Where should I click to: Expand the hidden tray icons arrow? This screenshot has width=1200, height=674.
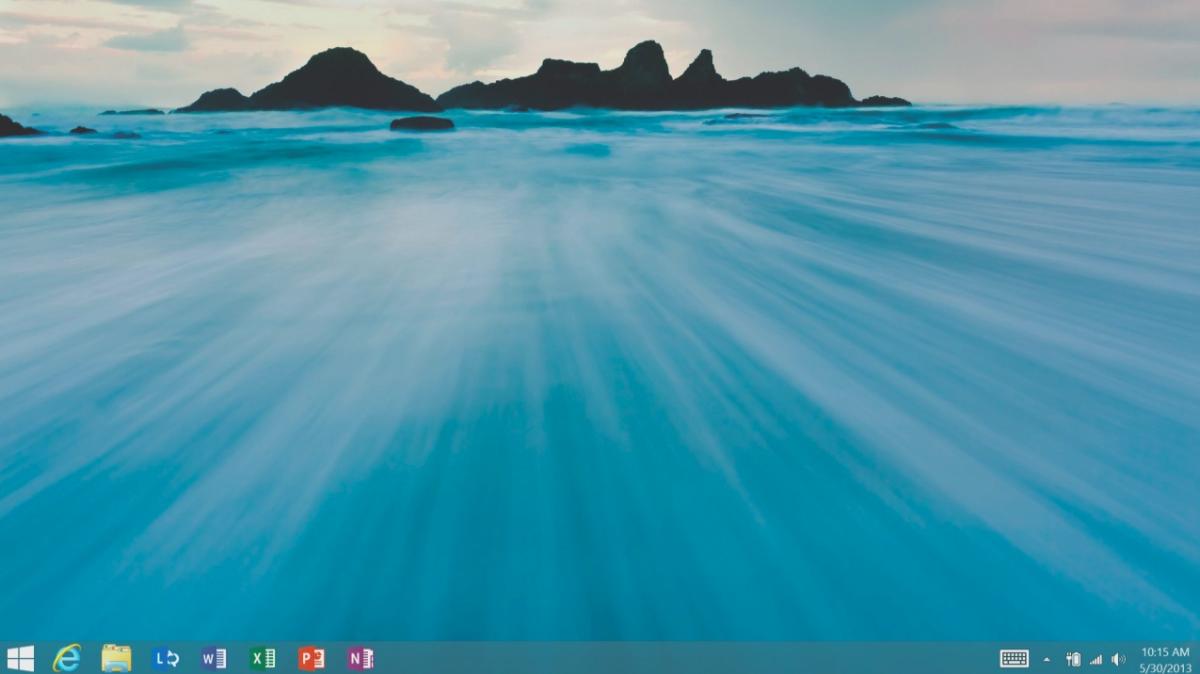point(1047,659)
